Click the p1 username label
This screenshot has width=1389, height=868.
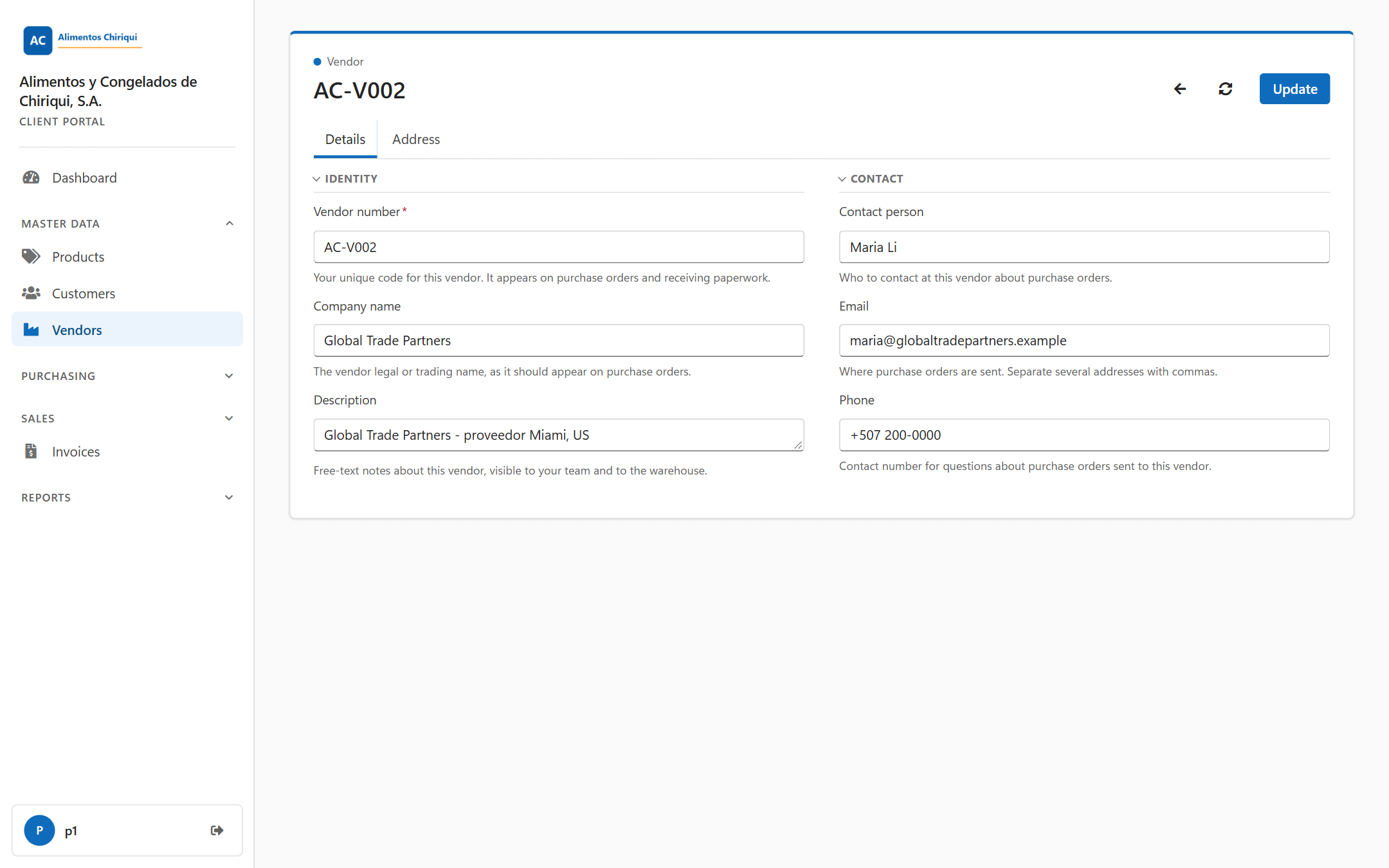click(x=71, y=831)
